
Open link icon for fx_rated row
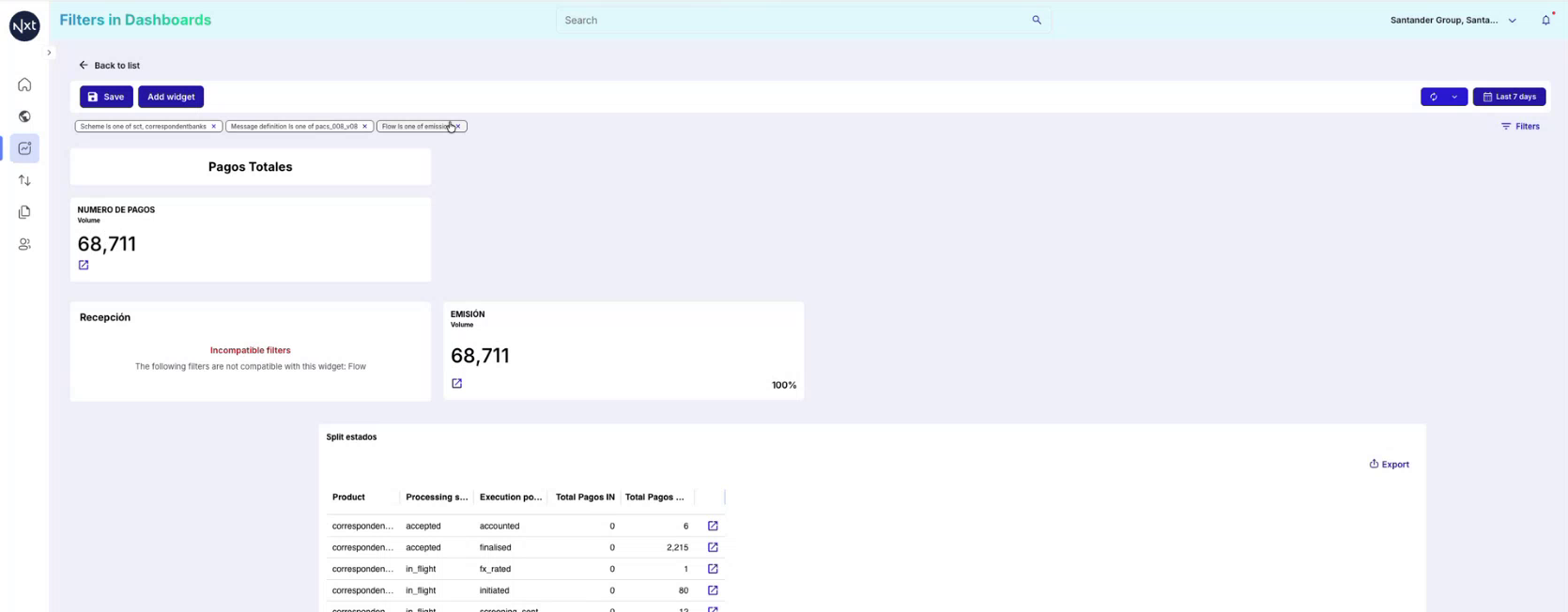pyautogui.click(x=713, y=569)
